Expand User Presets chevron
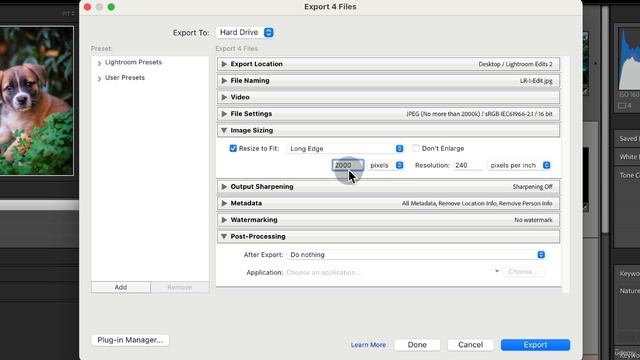The height and width of the screenshot is (360, 640). (99, 78)
